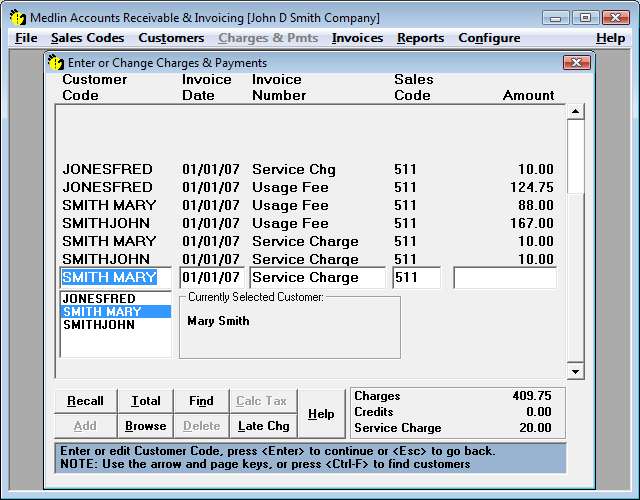Click the 167.00 amount value
This screenshot has height=500, width=640.
tap(532, 223)
